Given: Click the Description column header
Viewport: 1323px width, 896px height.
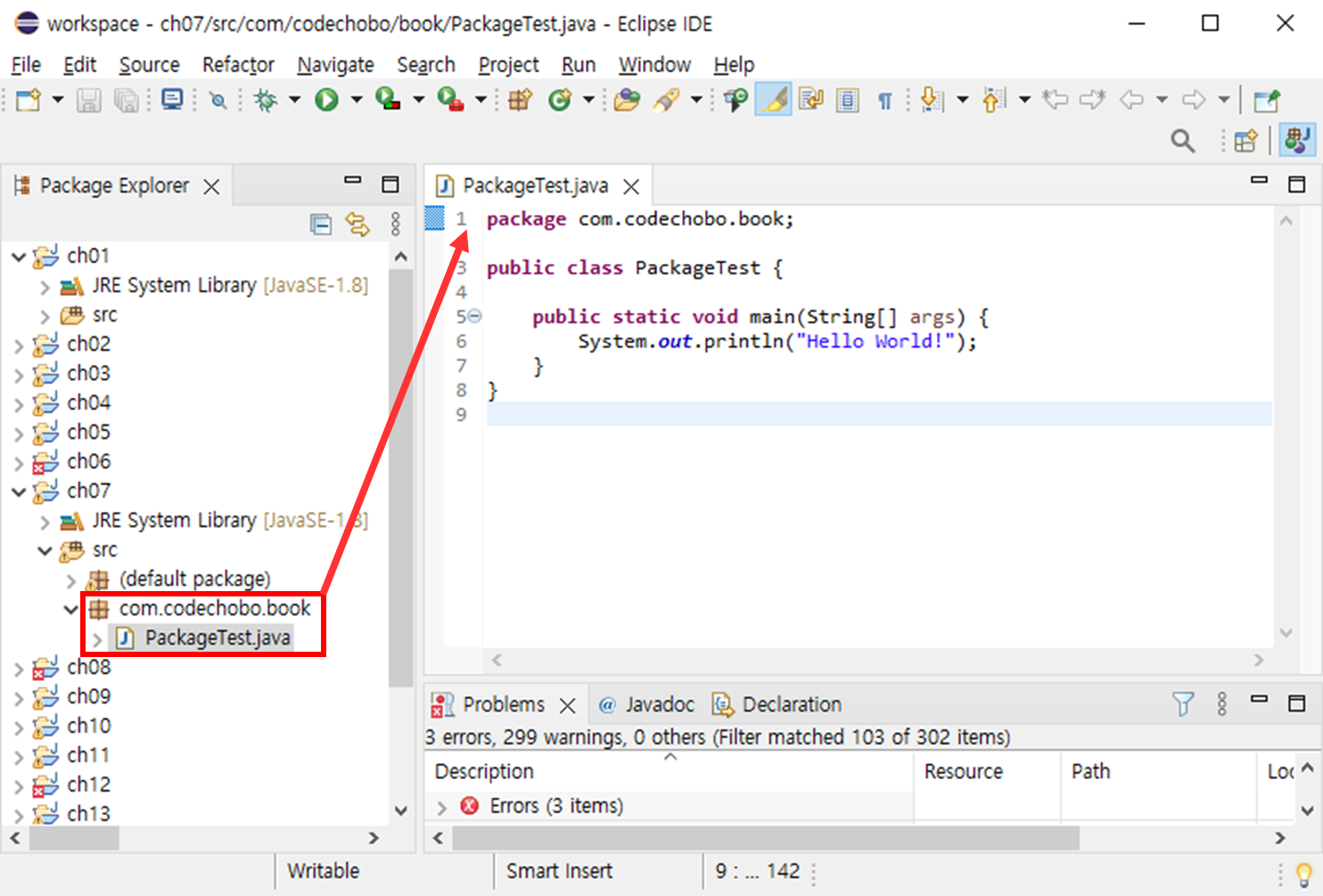Looking at the screenshot, I should coord(669,772).
